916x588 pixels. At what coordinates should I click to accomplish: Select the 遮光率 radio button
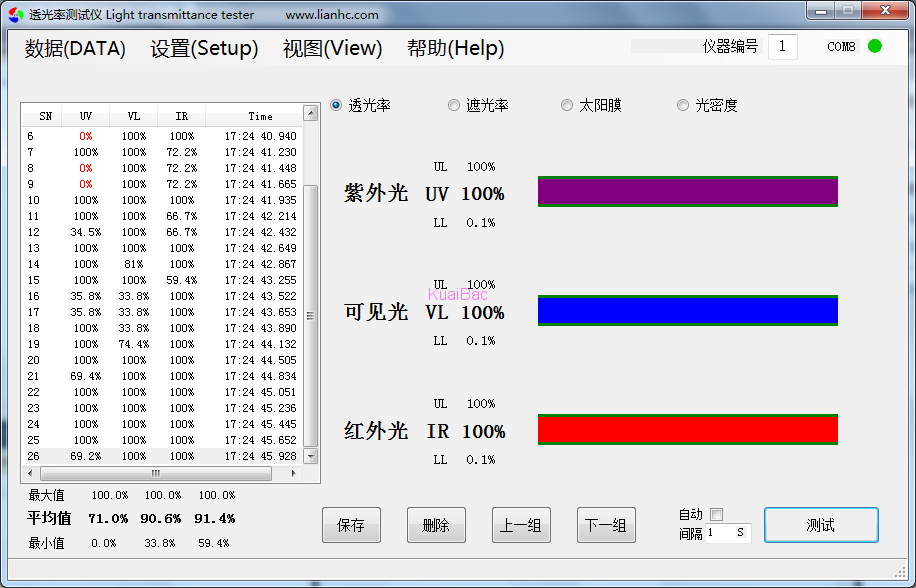pyautogui.click(x=454, y=105)
